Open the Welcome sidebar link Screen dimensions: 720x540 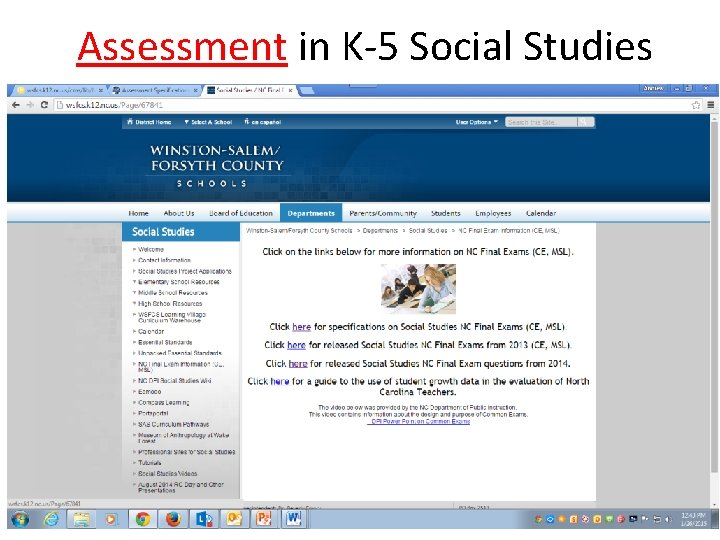(x=151, y=249)
